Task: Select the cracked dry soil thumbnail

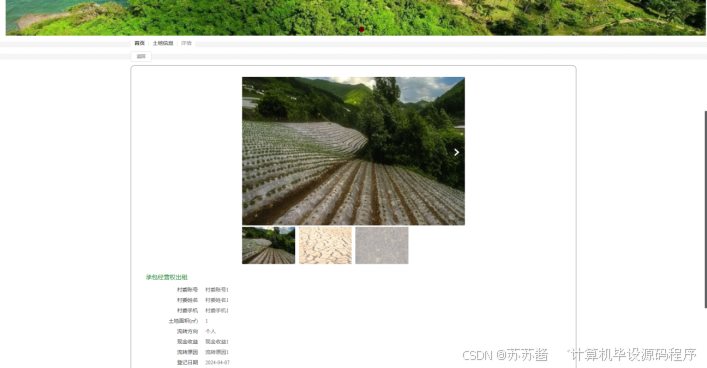Action: click(x=325, y=245)
